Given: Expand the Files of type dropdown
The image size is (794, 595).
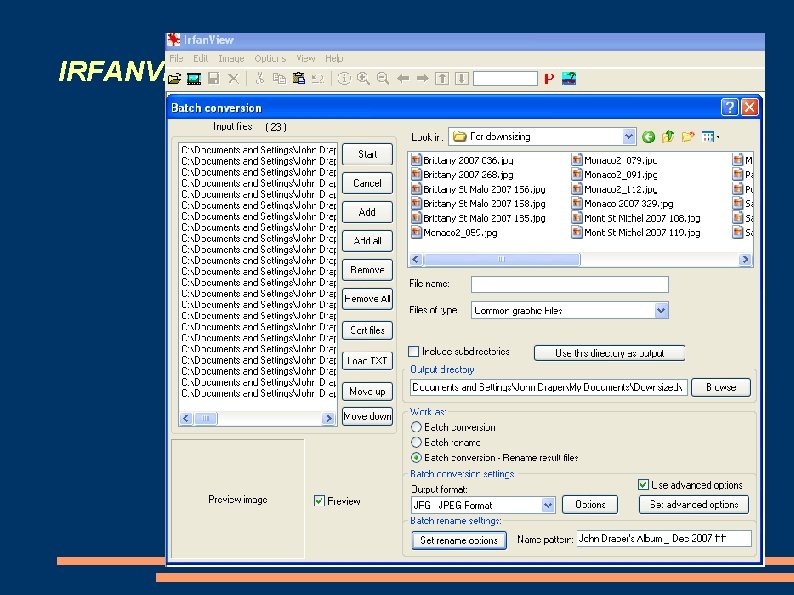Looking at the screenshot, I should click(661, 310).
